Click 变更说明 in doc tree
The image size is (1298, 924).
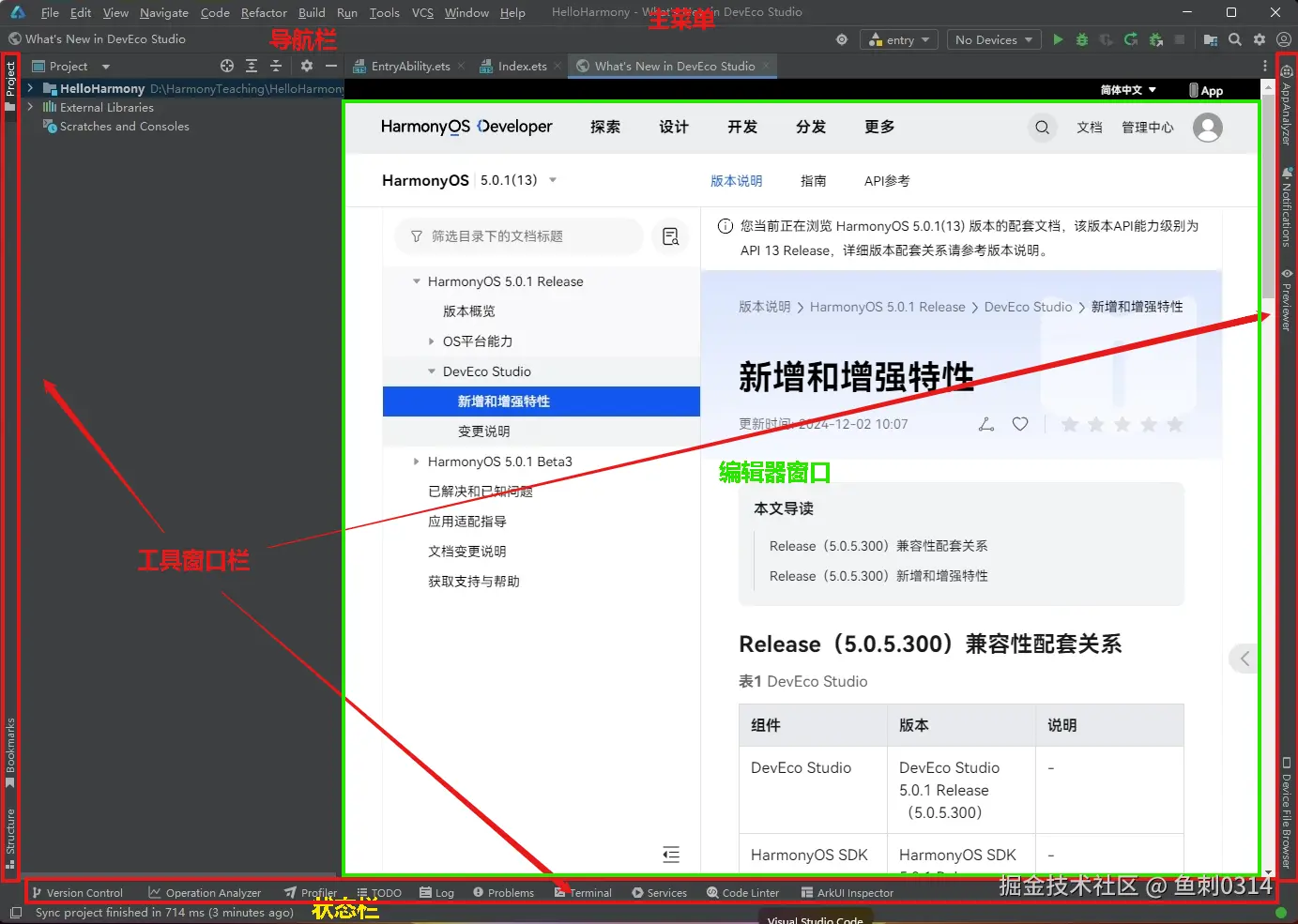(484, 432)
